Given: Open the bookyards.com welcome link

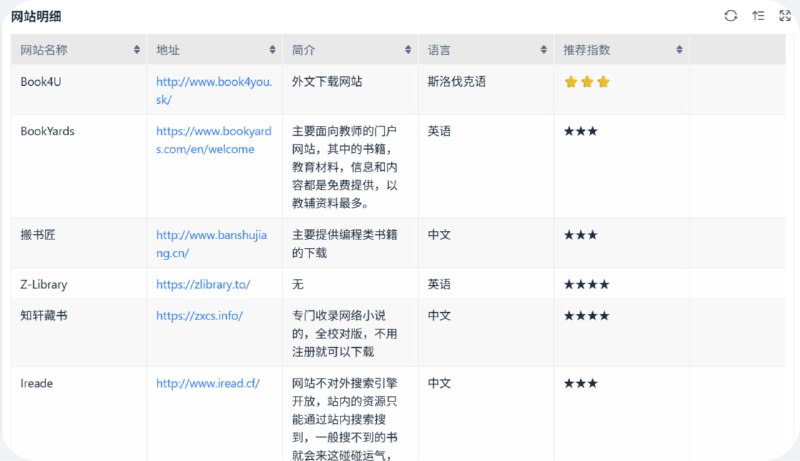Looking at the screenshot, I should (x=214, y=140).
